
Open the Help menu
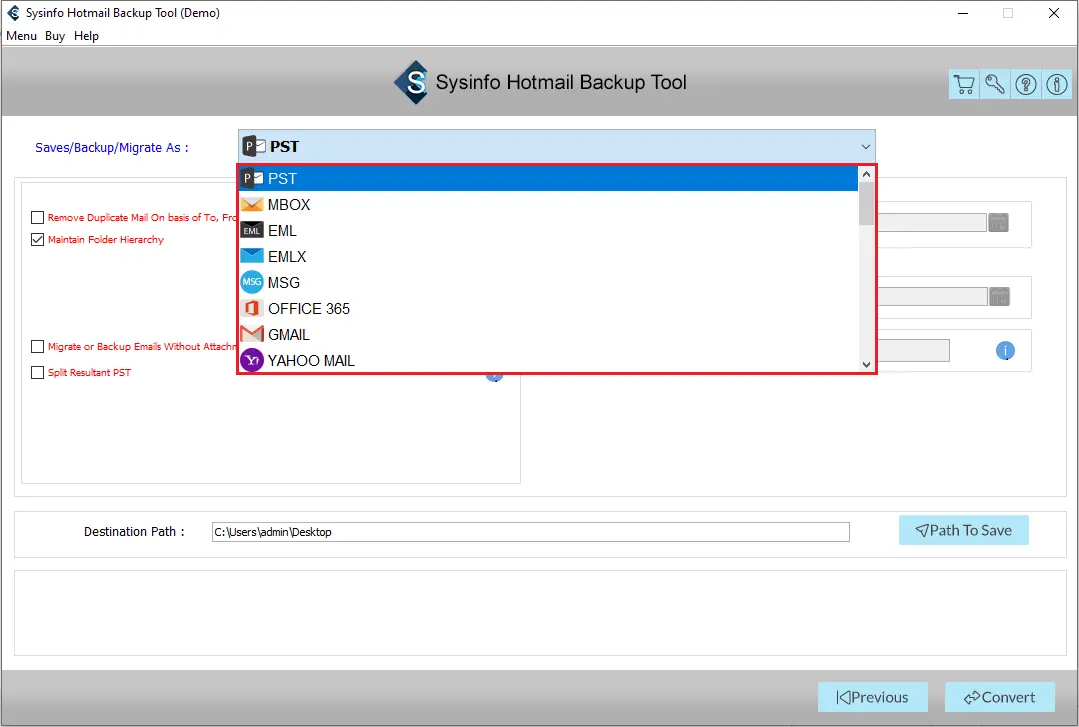tap(87, 36)
